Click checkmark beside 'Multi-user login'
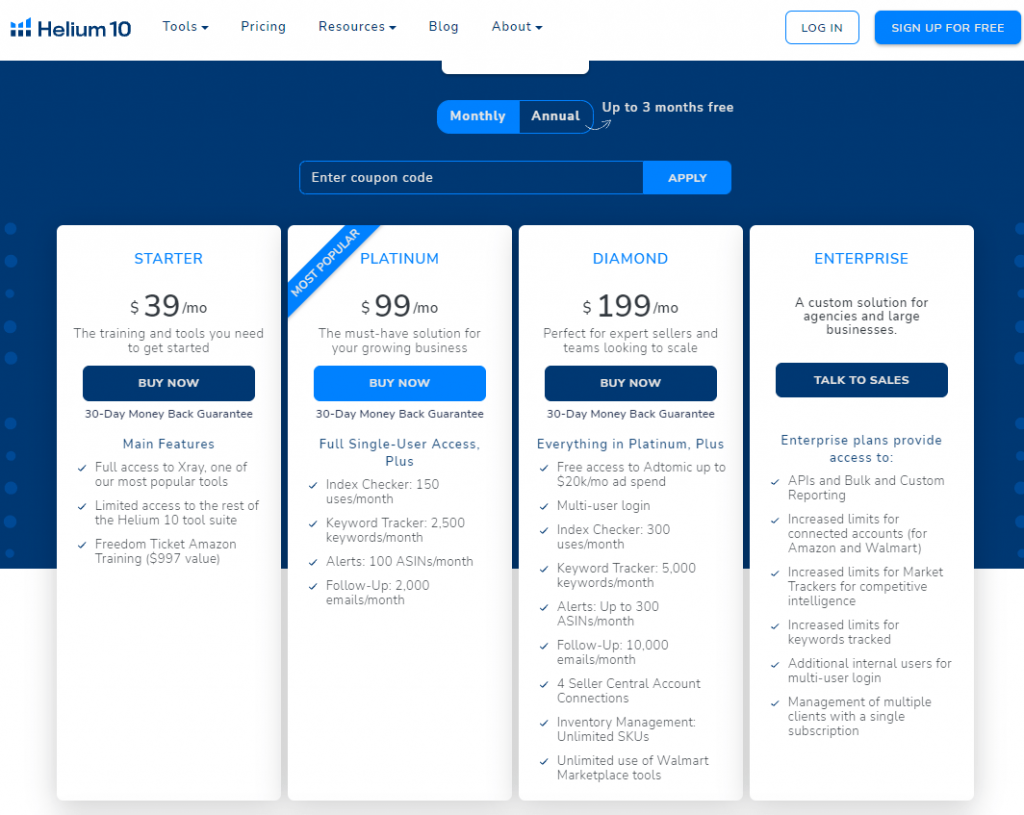Image resolution: width=1024 pixels, height=815 pixels. [x=544, y=507]
